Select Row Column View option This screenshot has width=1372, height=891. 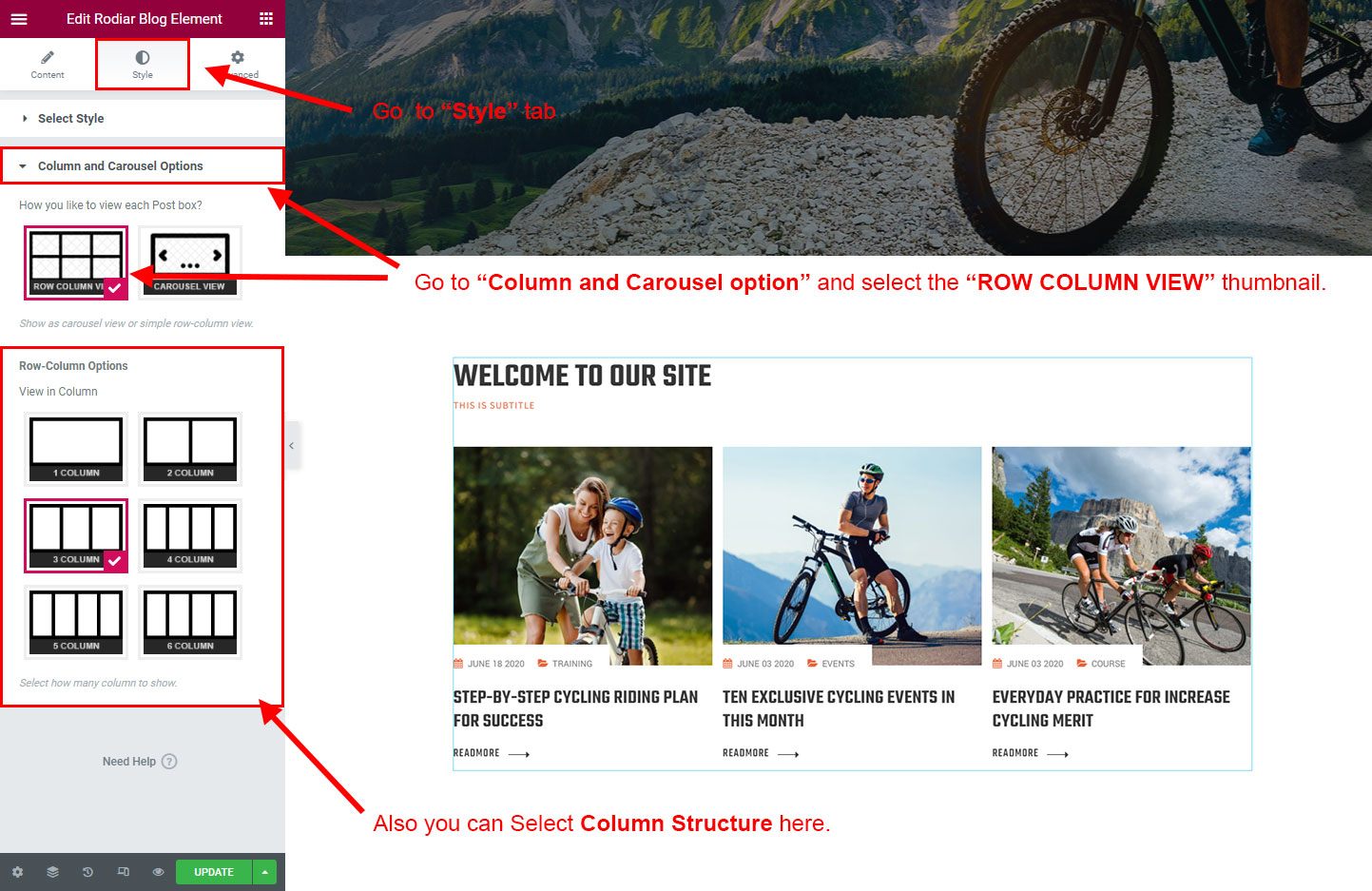(76, 262)
